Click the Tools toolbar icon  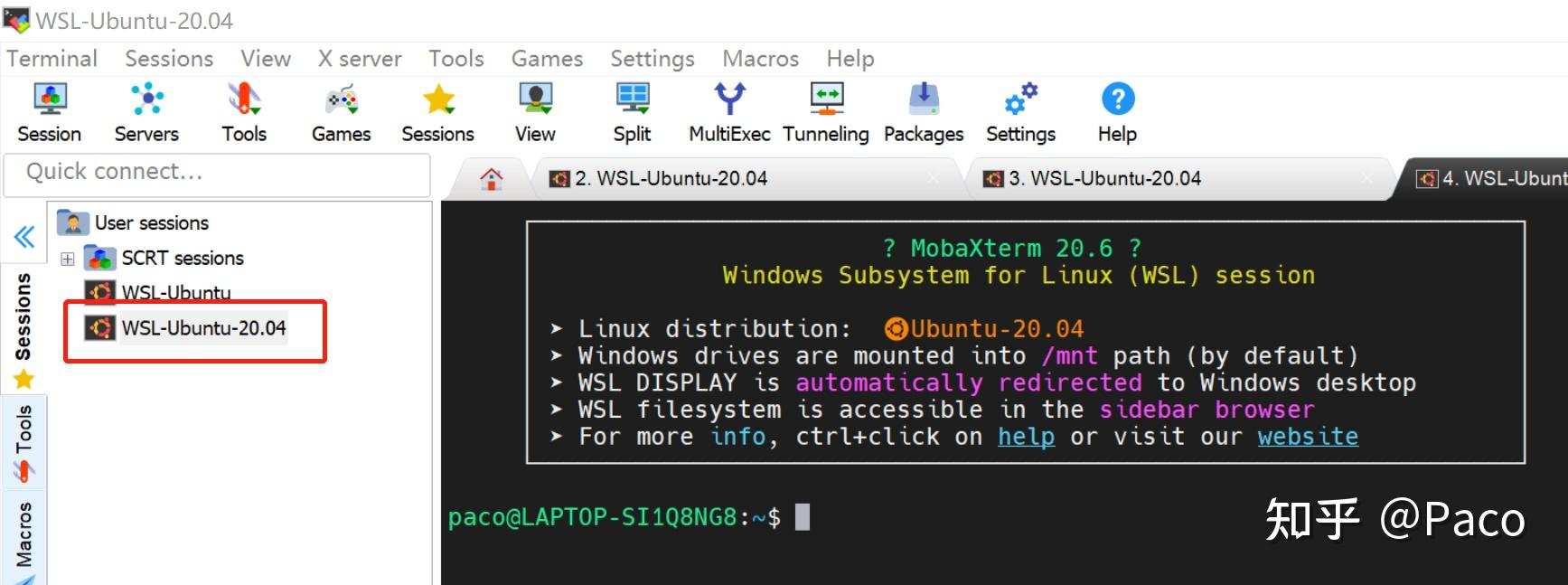(244, 98)
